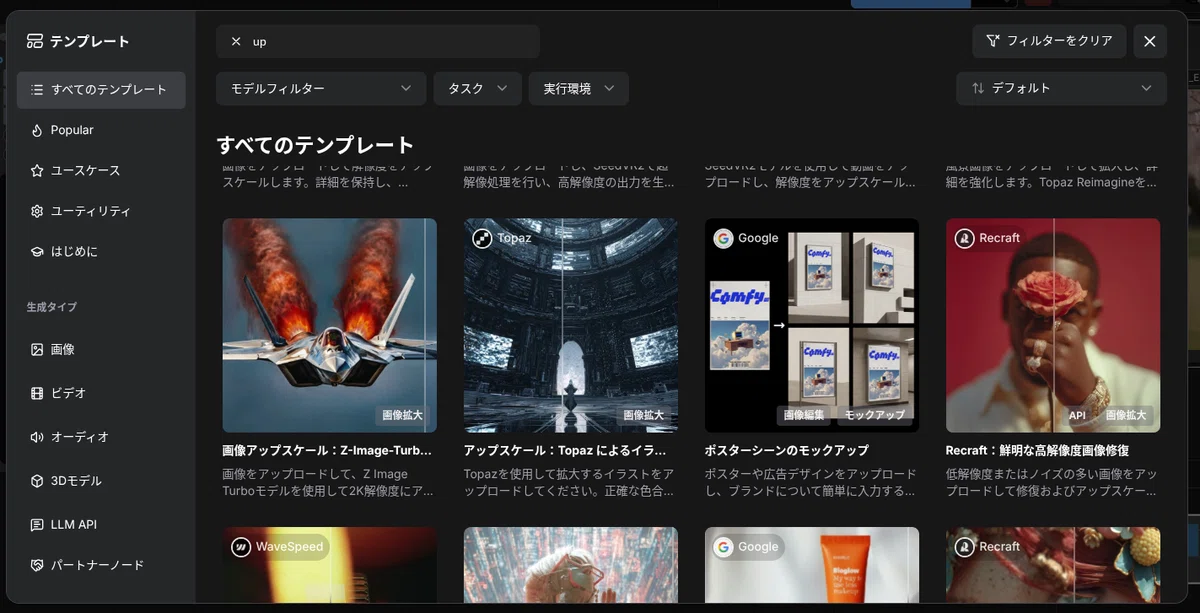Click the title 画像アップスケール：Z-Image-Turbo
The width and height of the screenshot is (1200, 613).
tap(327, 451)
